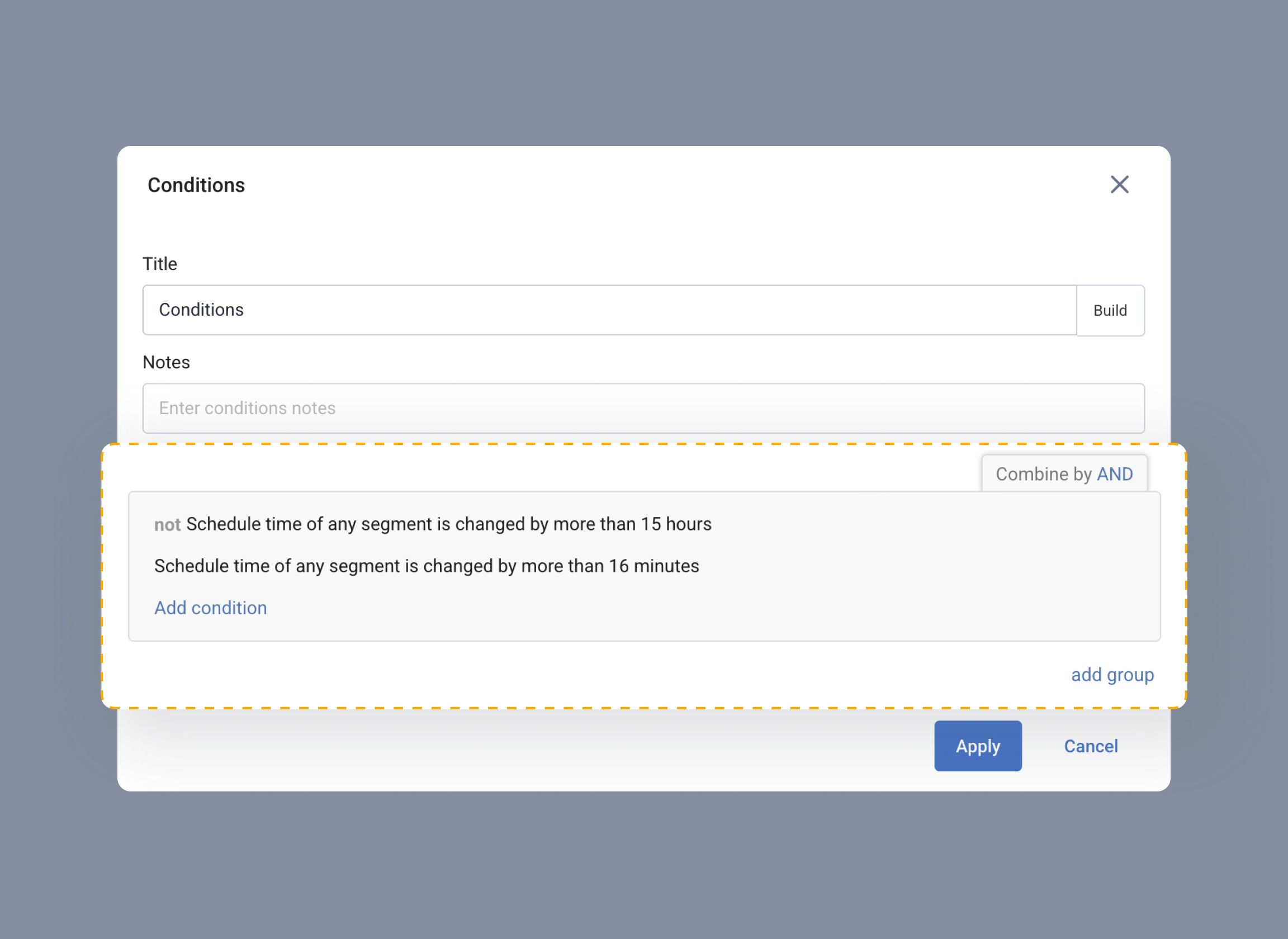Click the 'Conditions' dialog heading

[x=196, y=186]
